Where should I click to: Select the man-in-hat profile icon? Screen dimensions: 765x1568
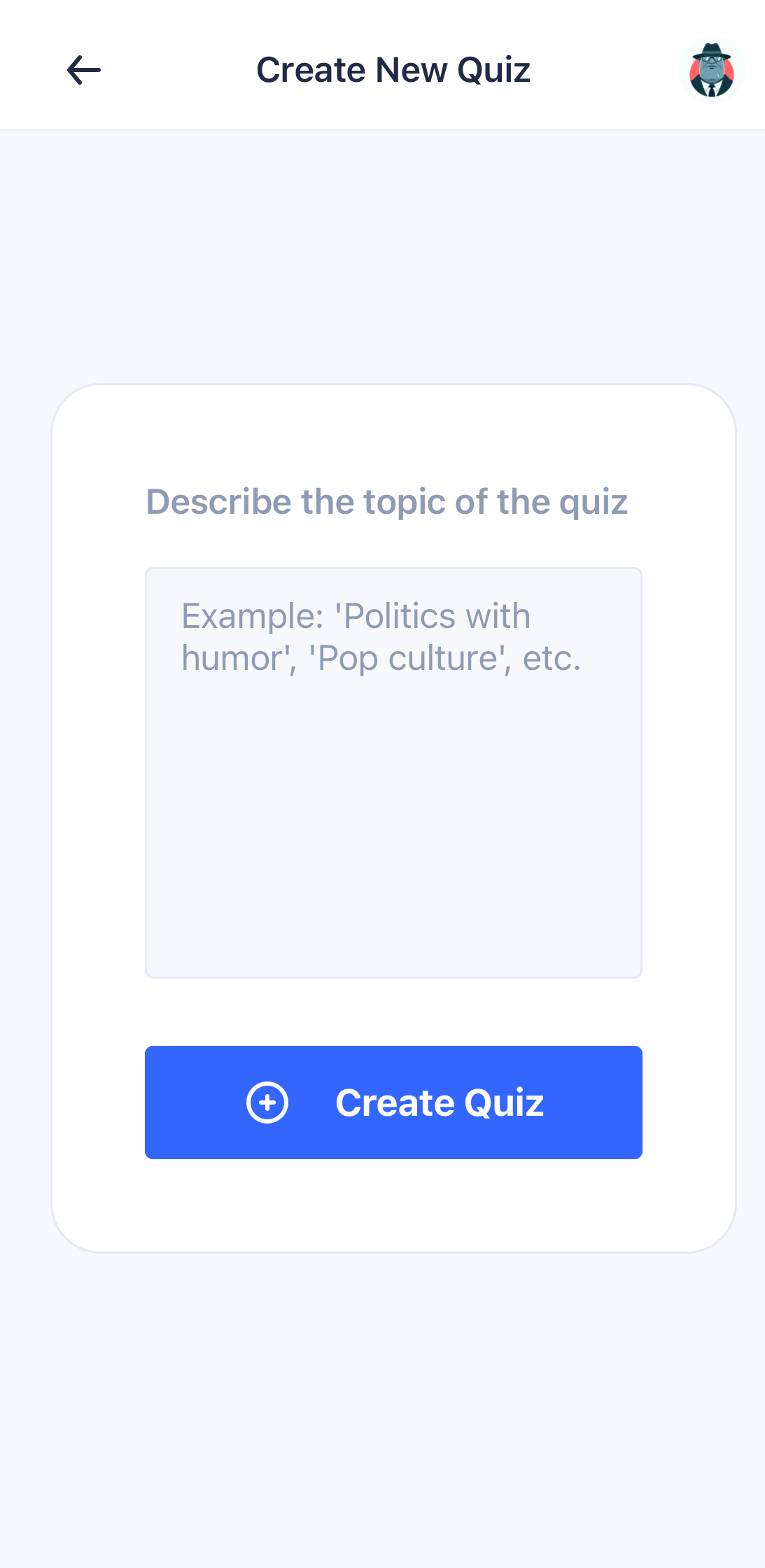[x=711, y=71]
